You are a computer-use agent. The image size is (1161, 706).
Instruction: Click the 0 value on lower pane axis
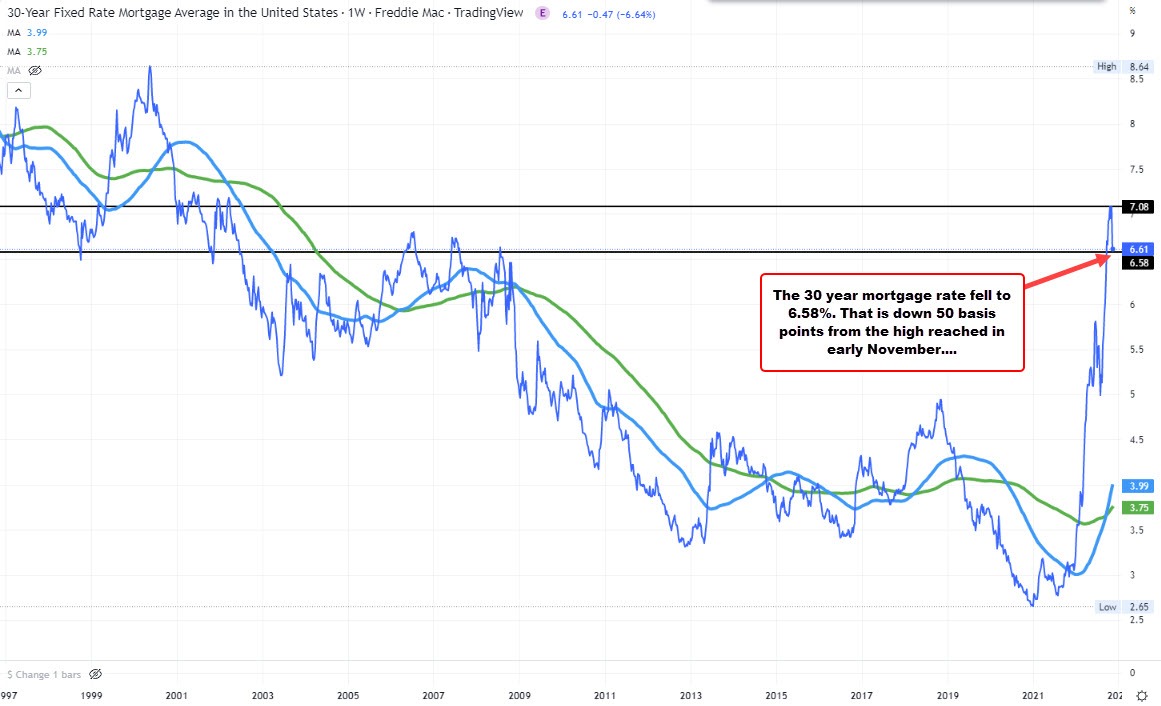[x=1132, y=673]
